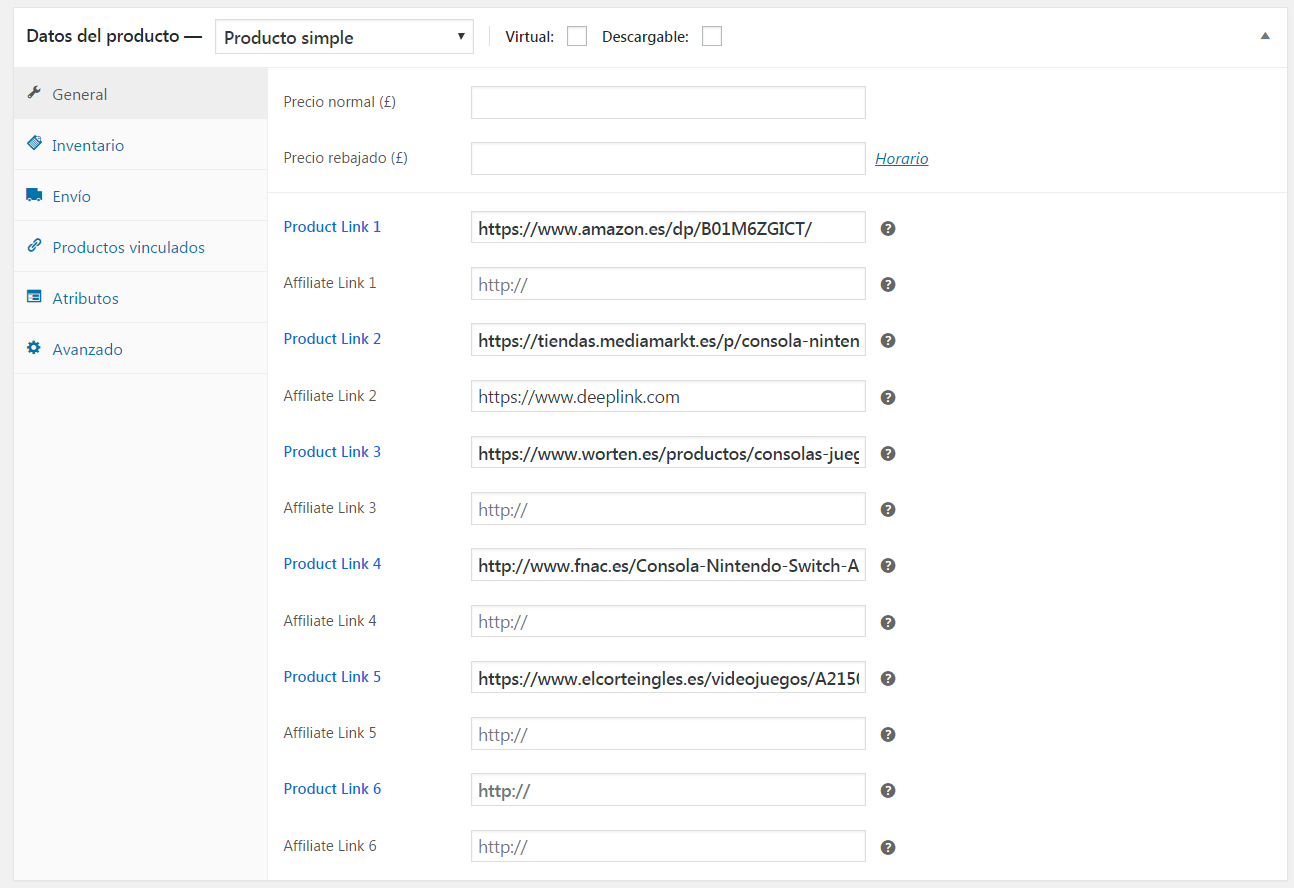Click the Precio rebajado price field
1294x888 pixels.
pyautogui.click(x=667, y=158)
